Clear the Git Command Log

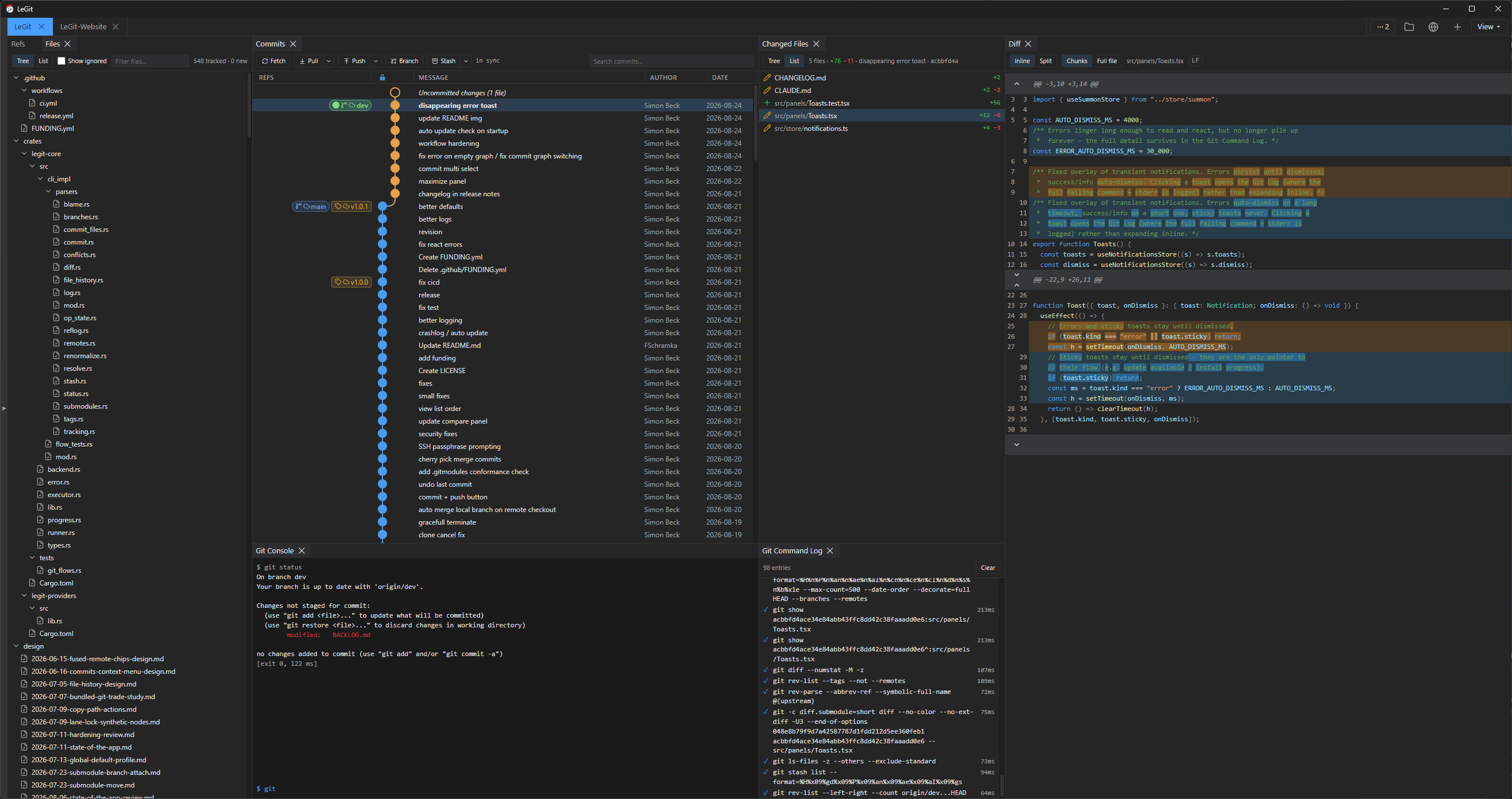(988, 568)
